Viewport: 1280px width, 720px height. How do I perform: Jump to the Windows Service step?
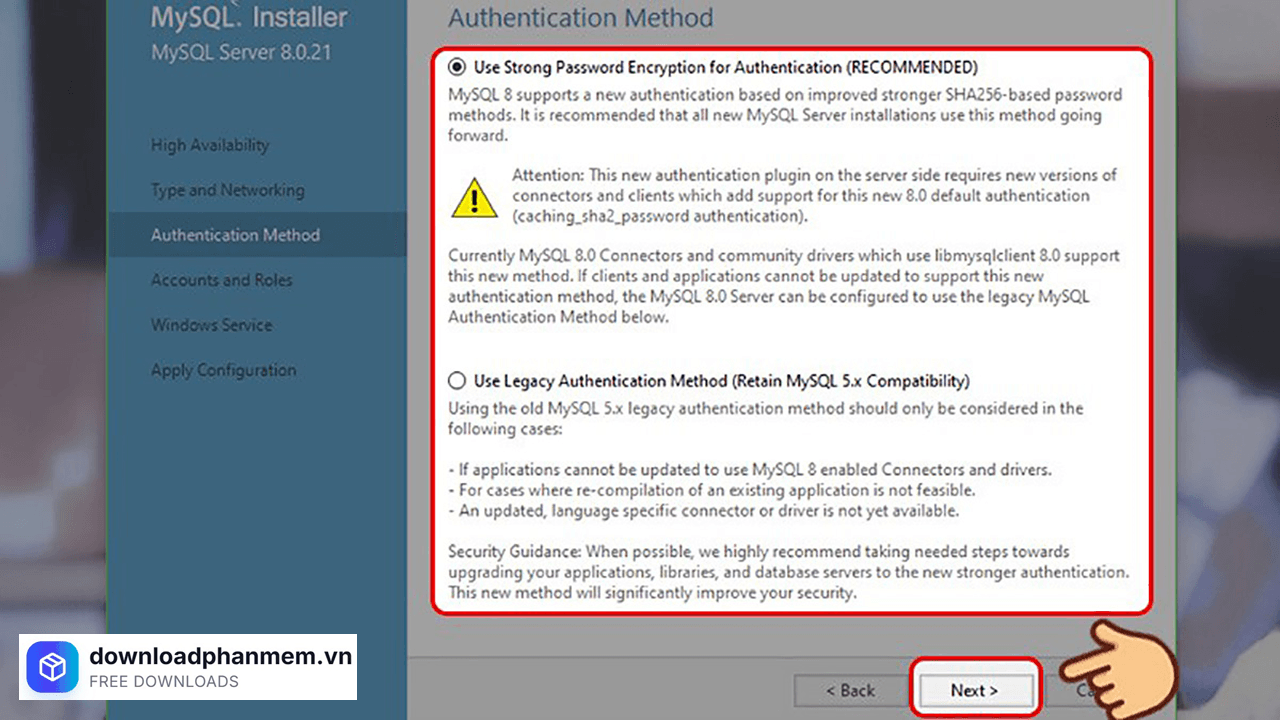point(211,325)
